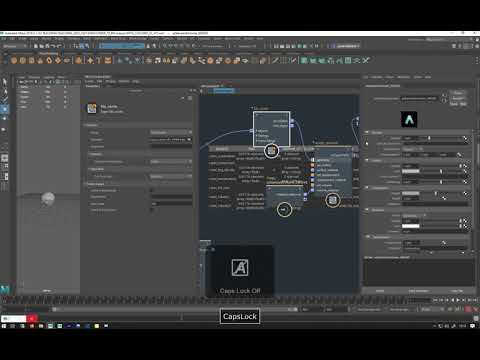Create a polygon torus from the shelf
This screenshot has width=480, height=360.
coord(49,60)
